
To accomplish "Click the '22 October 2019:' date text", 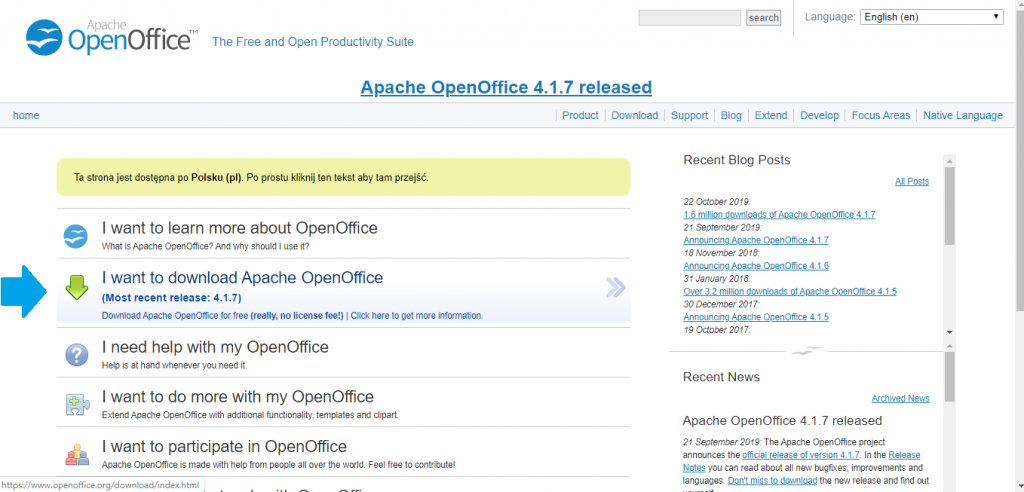I will click(717, 202).
